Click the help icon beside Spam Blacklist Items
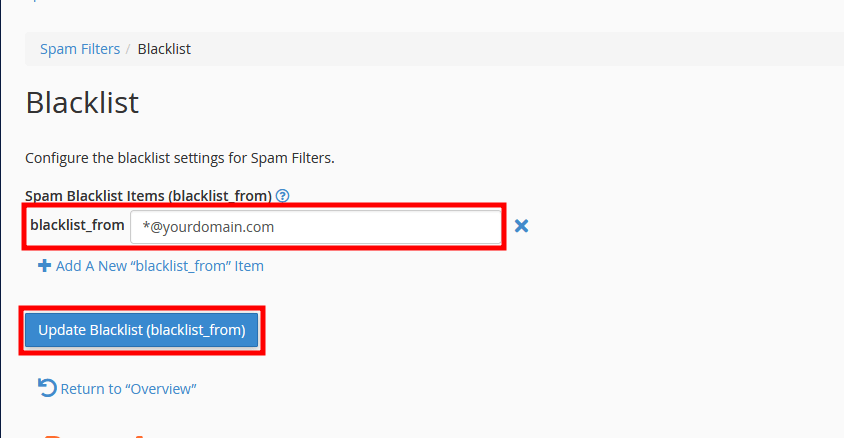 (282, 196)
